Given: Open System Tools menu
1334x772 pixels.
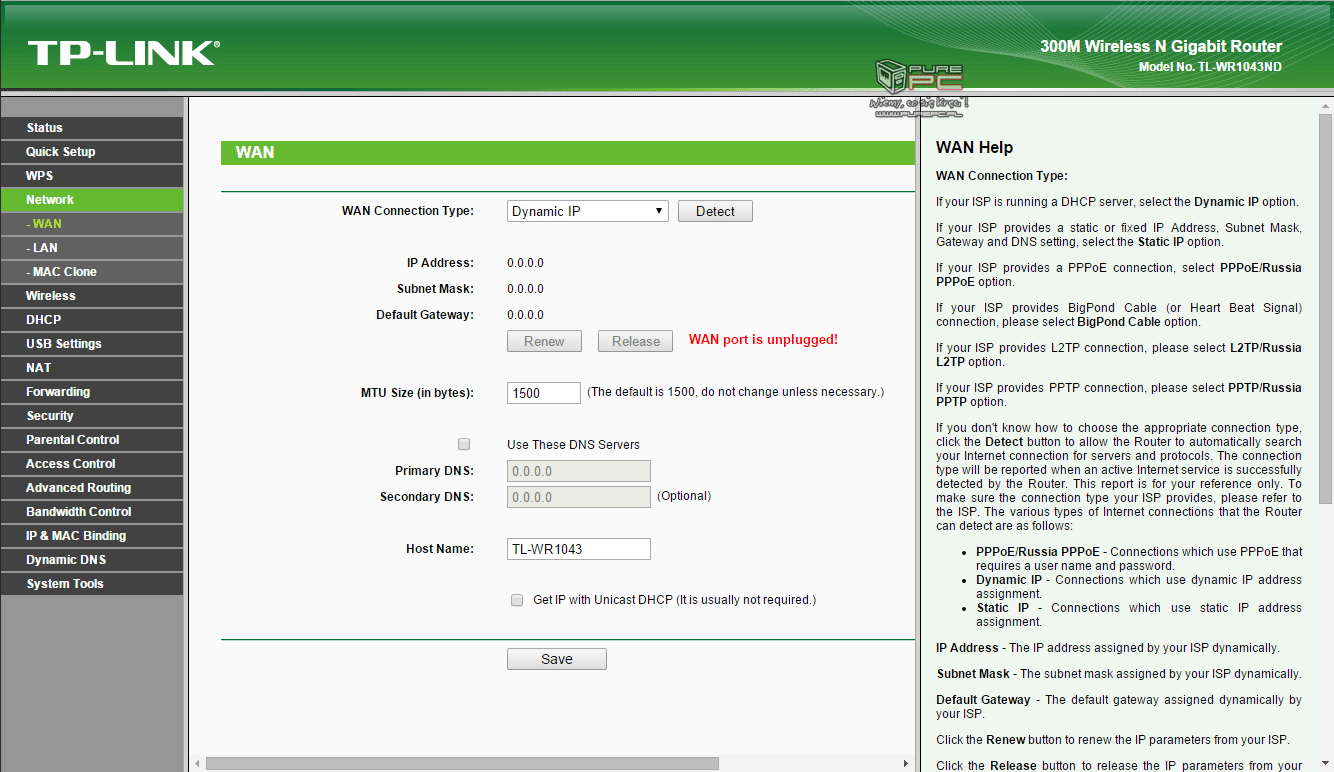Looking at the screenshot, I should point(92,584).
